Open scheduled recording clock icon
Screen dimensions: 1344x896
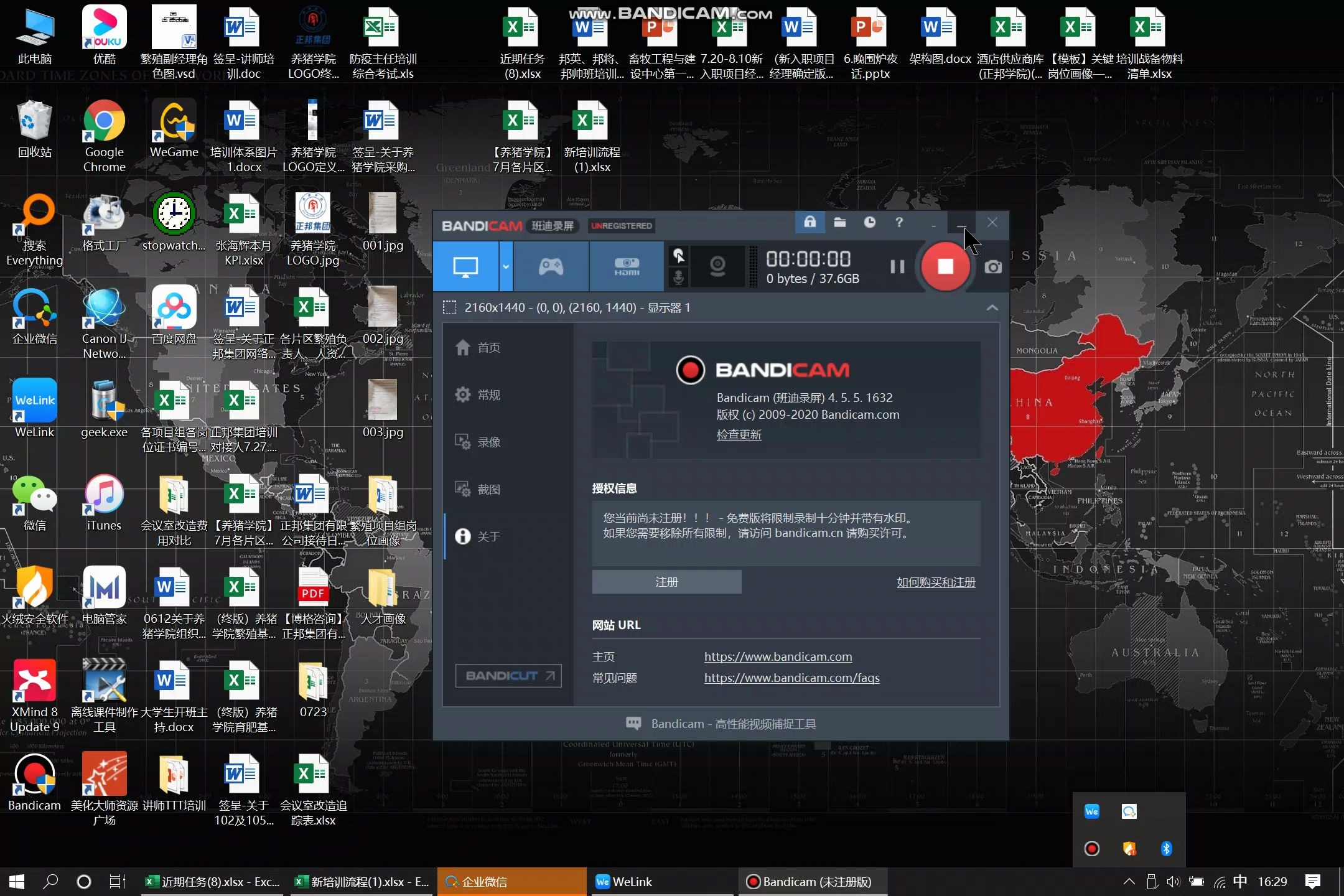tap(869, 222)
